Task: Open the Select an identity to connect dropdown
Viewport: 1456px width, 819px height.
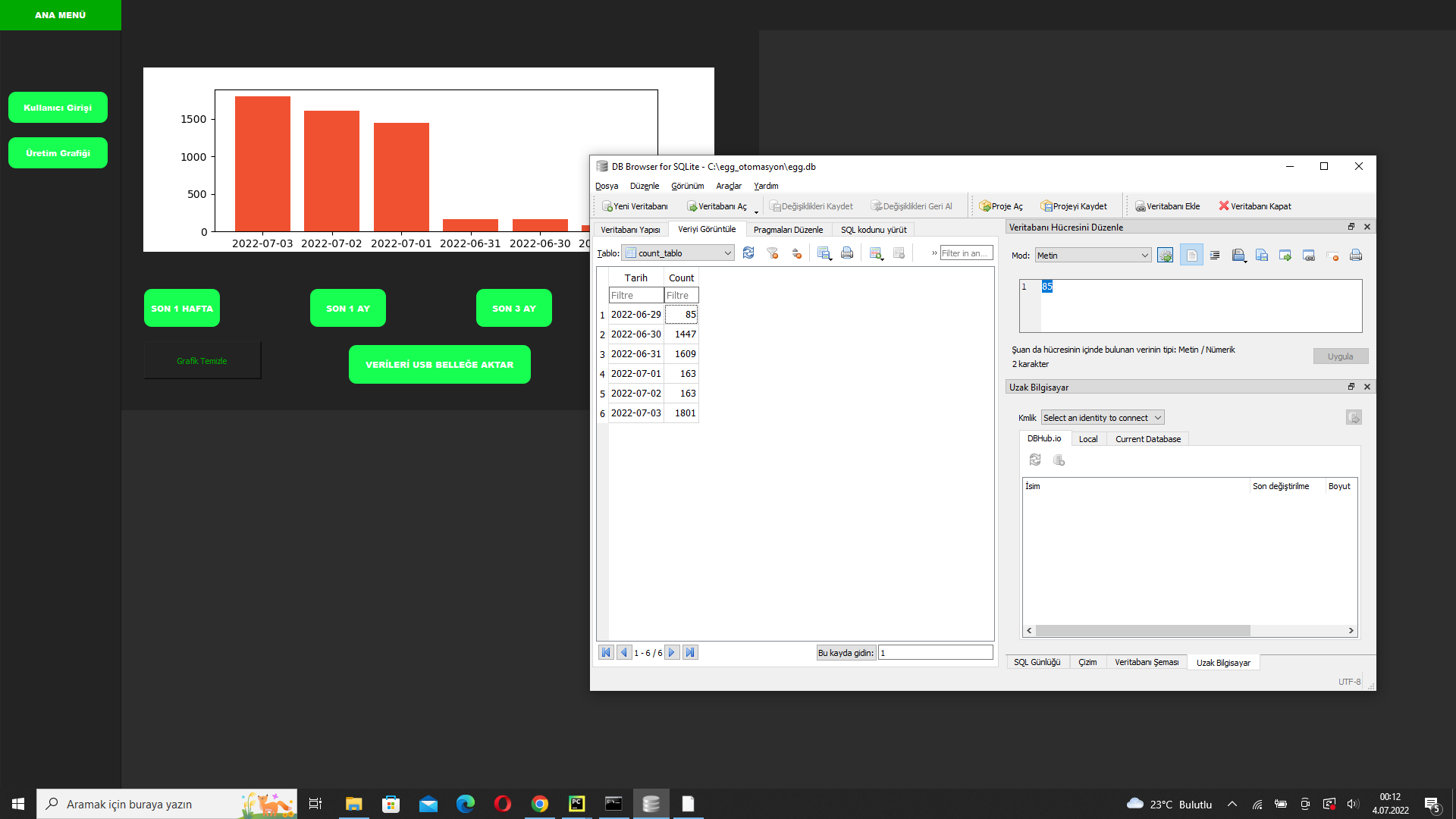Action: [1103, 418]
